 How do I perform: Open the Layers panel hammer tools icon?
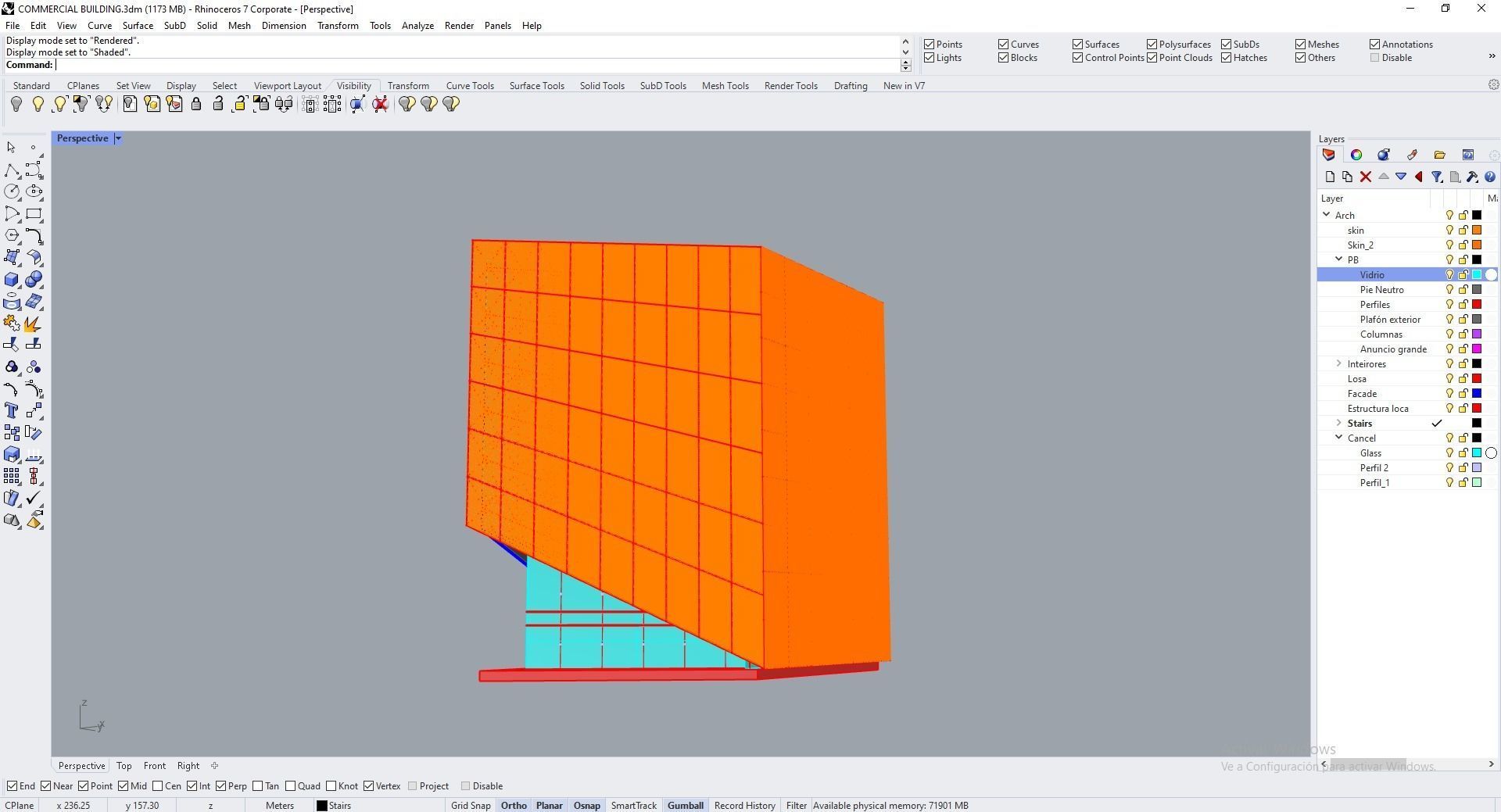pos(1472,177)
